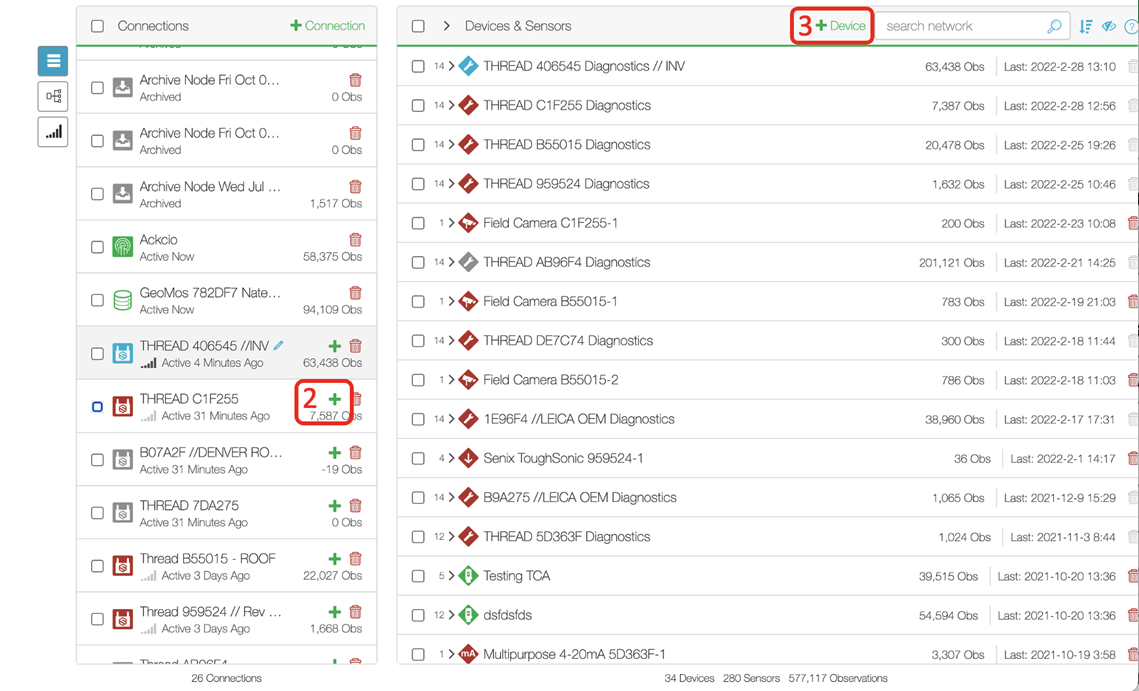Delete GeoMos 782DF7 connection via trash icon

pos(355,293)
